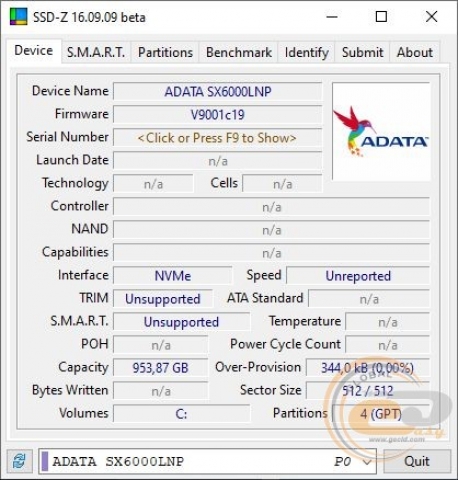The image size is (458, 480).
Task: Click firmware value V9001c19
Action: click(x=217, y=115)
